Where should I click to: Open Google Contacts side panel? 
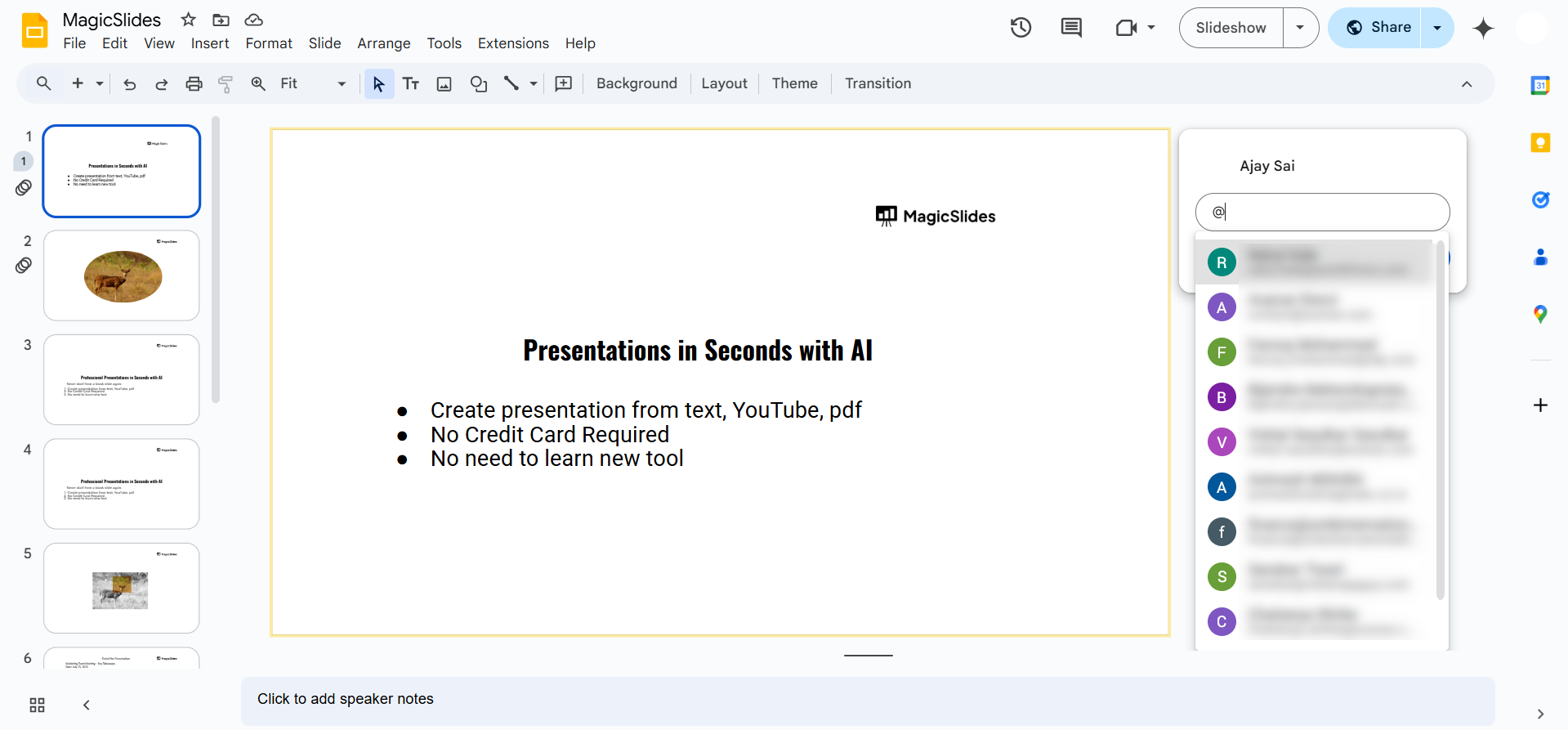(x=1540, y=258)
